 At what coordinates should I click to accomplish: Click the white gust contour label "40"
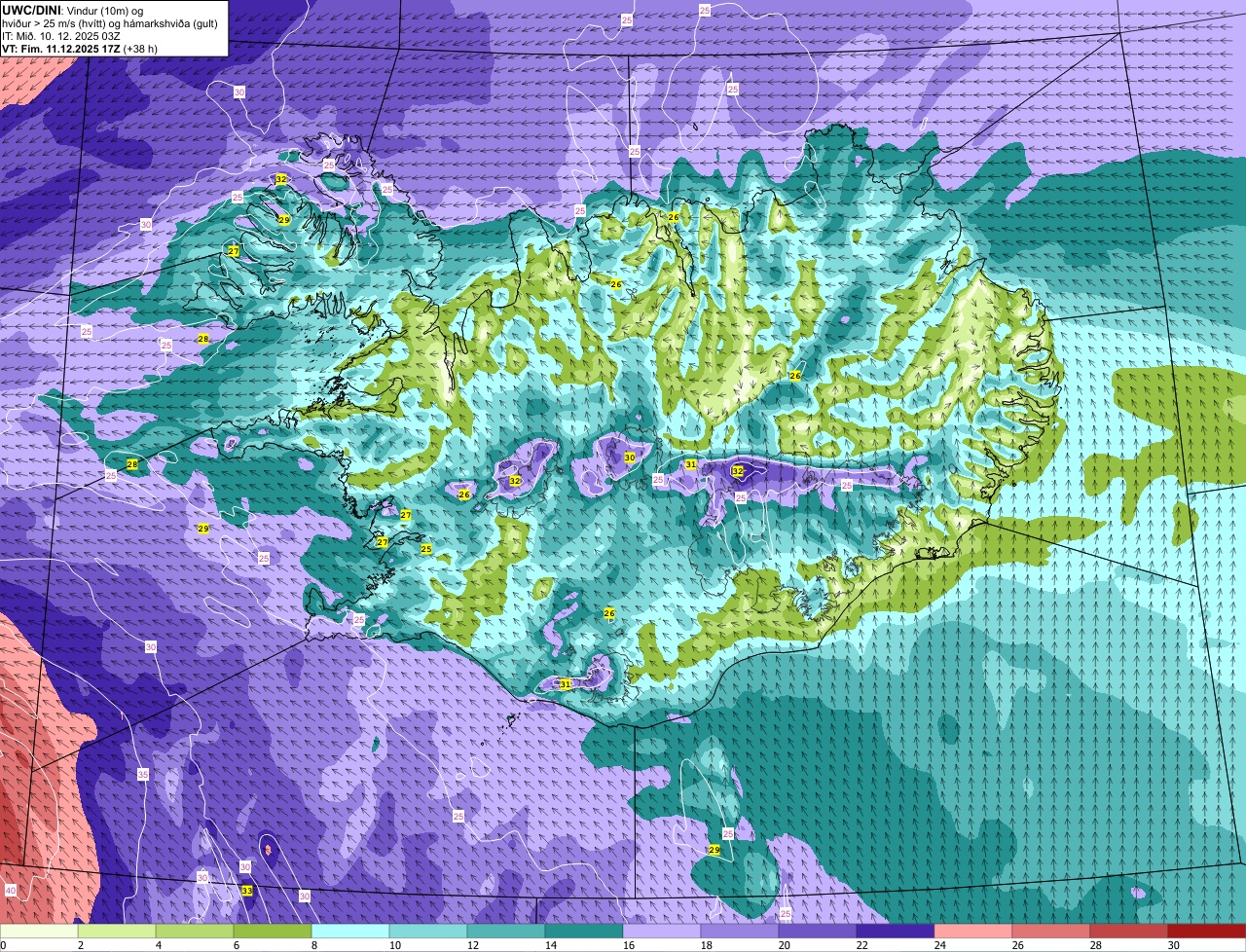(10, 891)
